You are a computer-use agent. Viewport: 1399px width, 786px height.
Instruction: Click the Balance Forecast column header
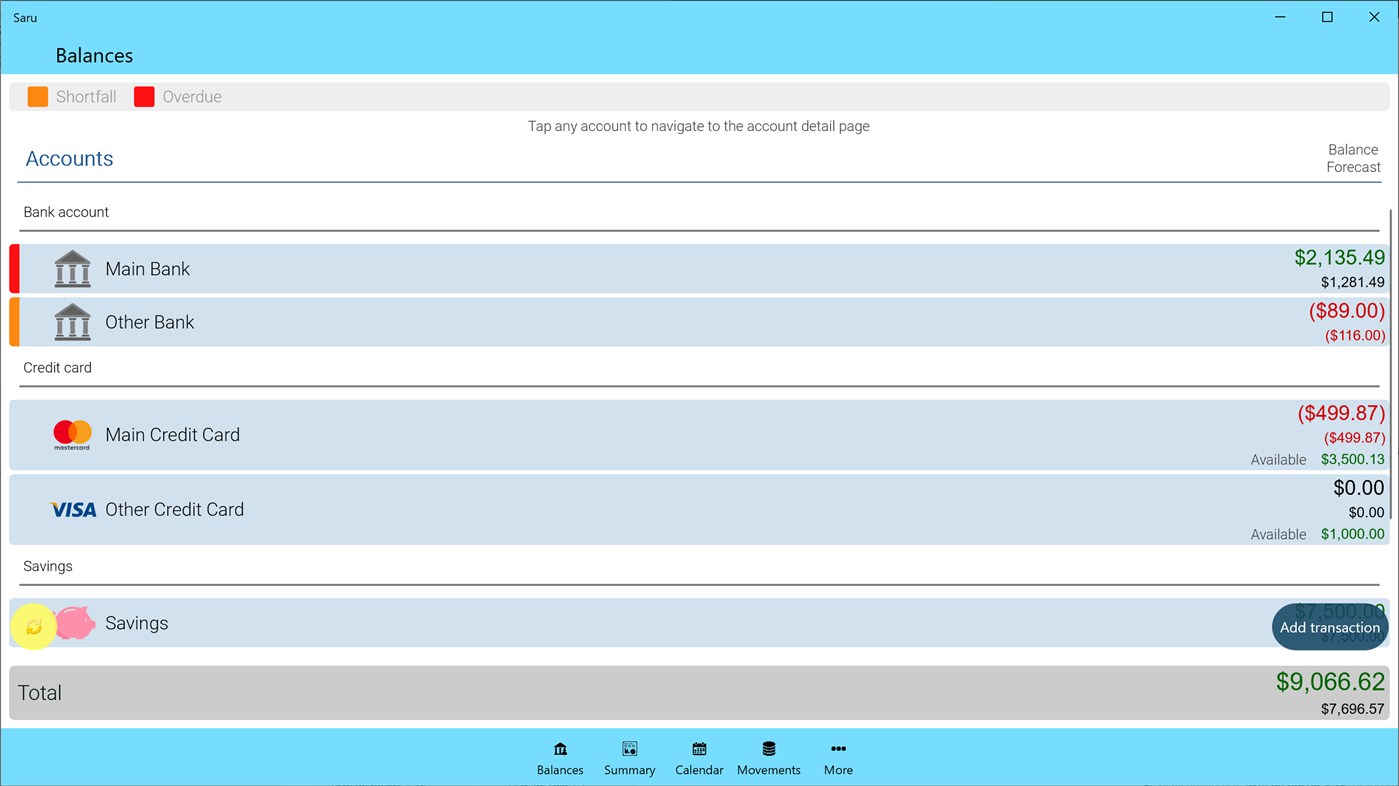[x=1352, y=158]
